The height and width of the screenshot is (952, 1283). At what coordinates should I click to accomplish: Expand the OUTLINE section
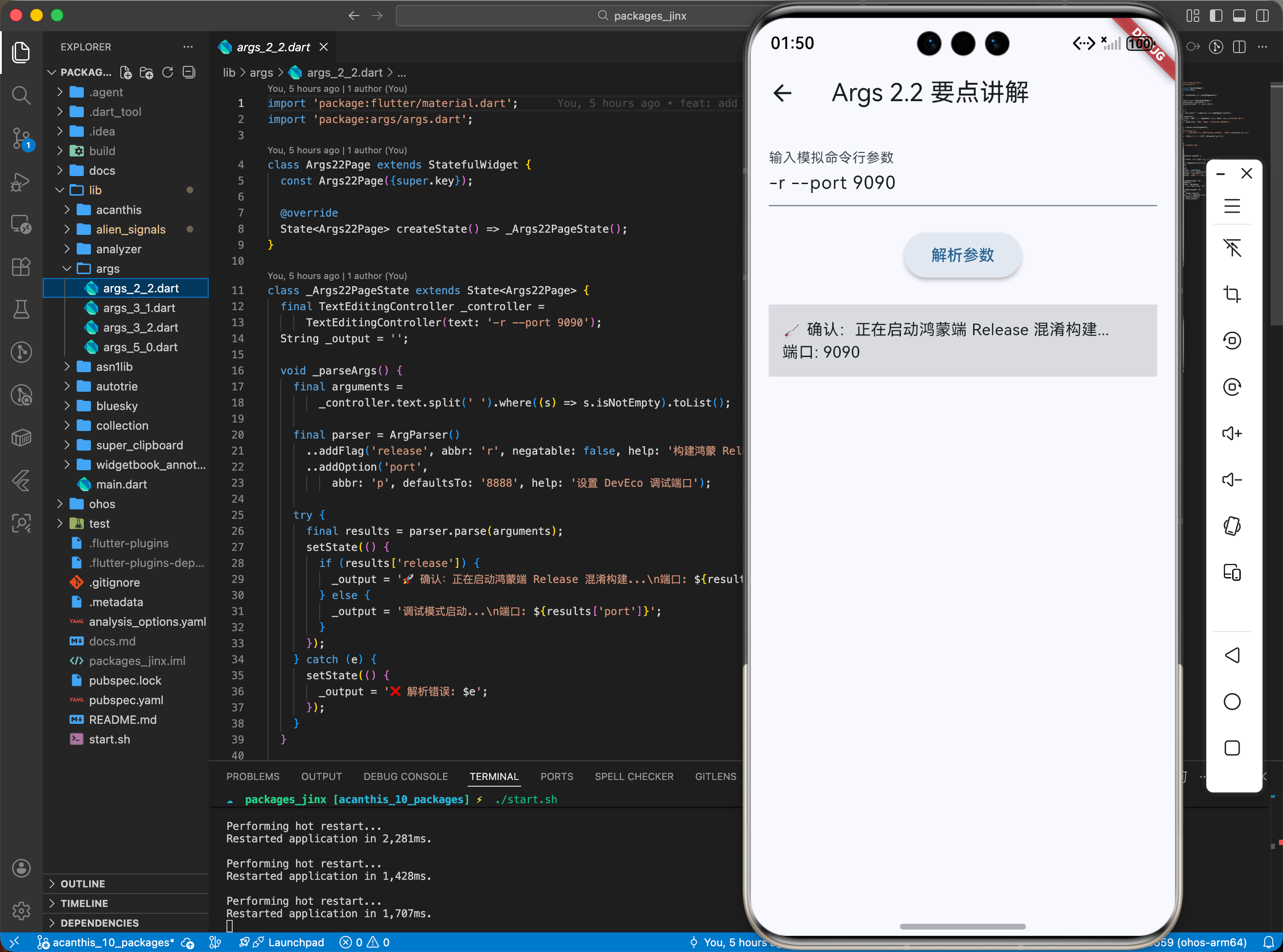click(82, 883)
